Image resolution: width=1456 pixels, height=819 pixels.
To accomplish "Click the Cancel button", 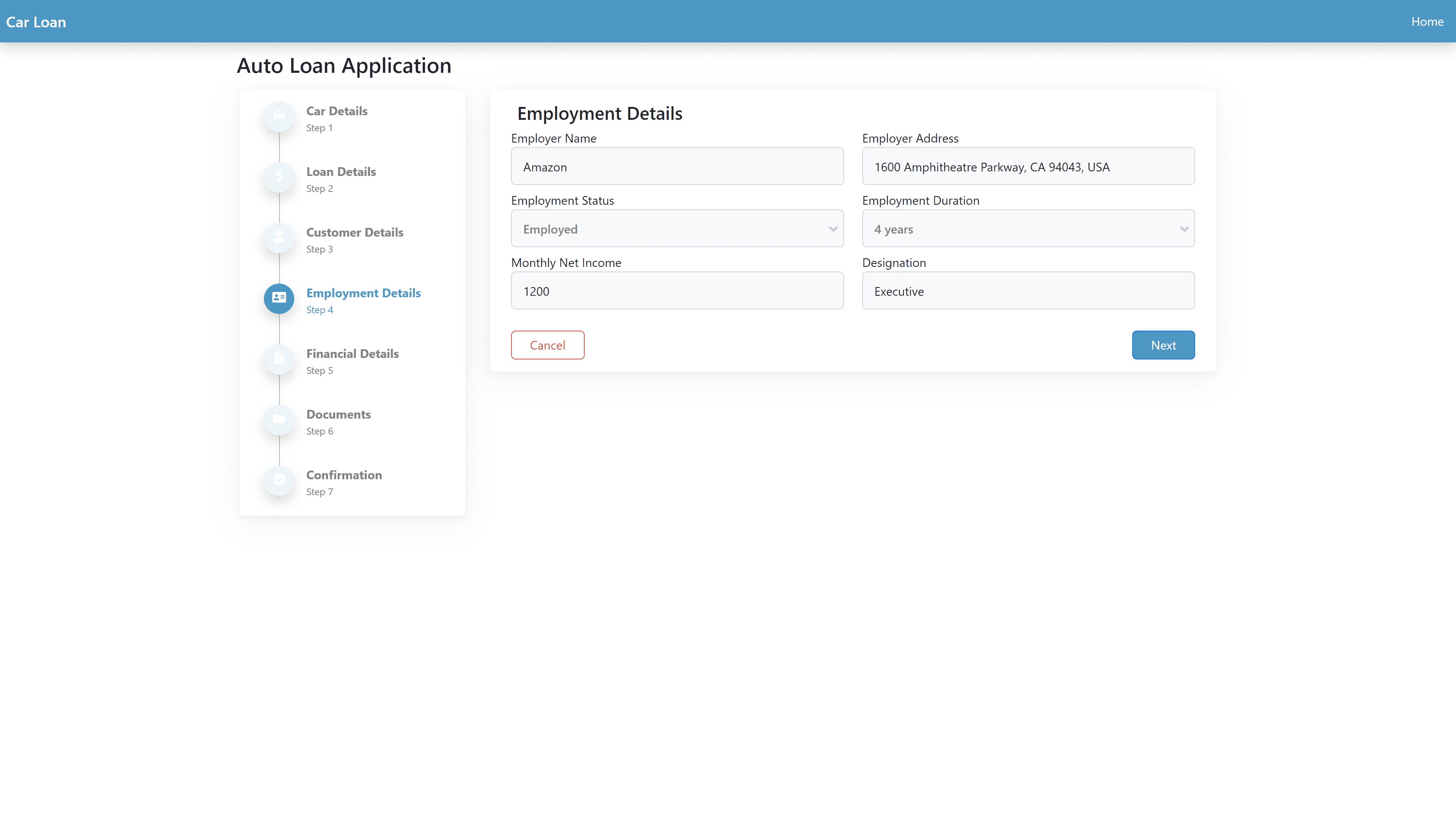I will (x=547, y=345).
